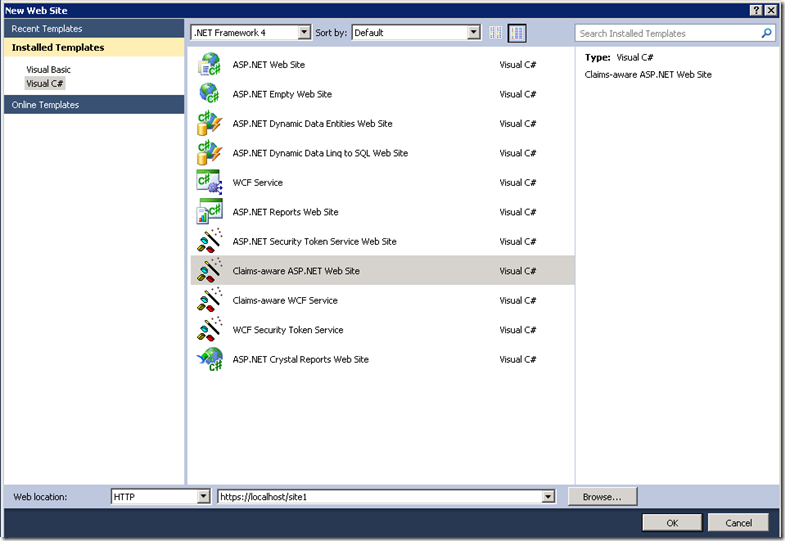
Task: Select the WCF Service template name
Action: (257, 183)
